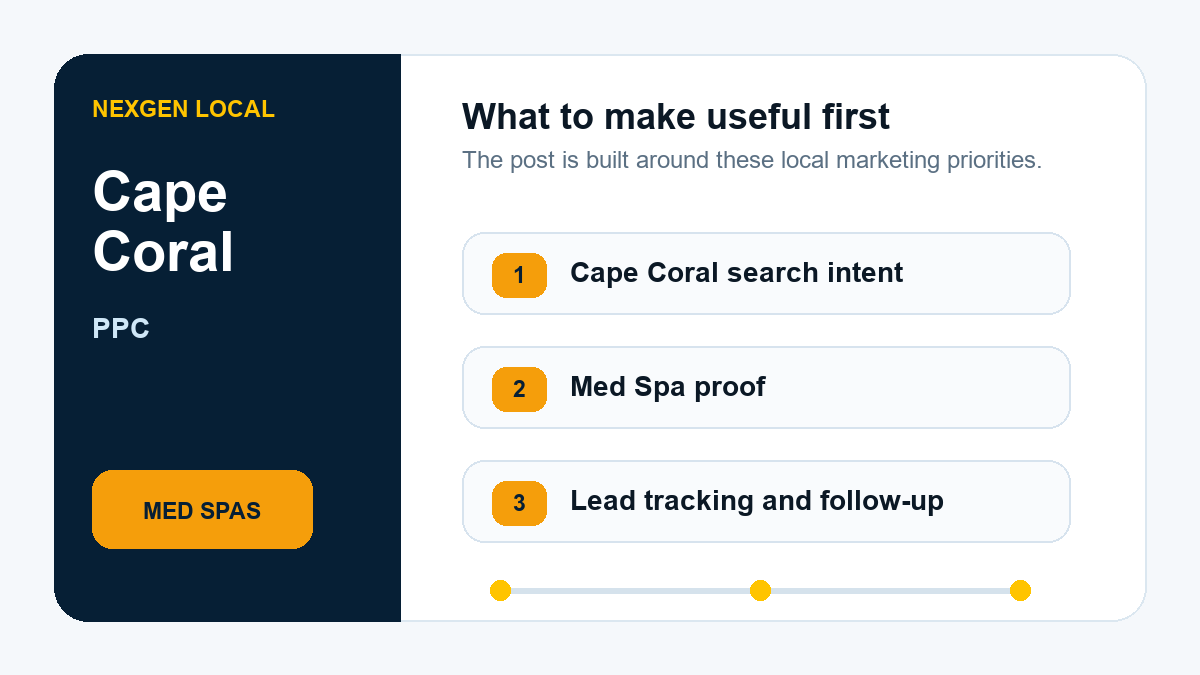The height and width of the screenshot is (675, 1200).
Task: Select the first yellow timeline dot
Action: coord(500,590)
